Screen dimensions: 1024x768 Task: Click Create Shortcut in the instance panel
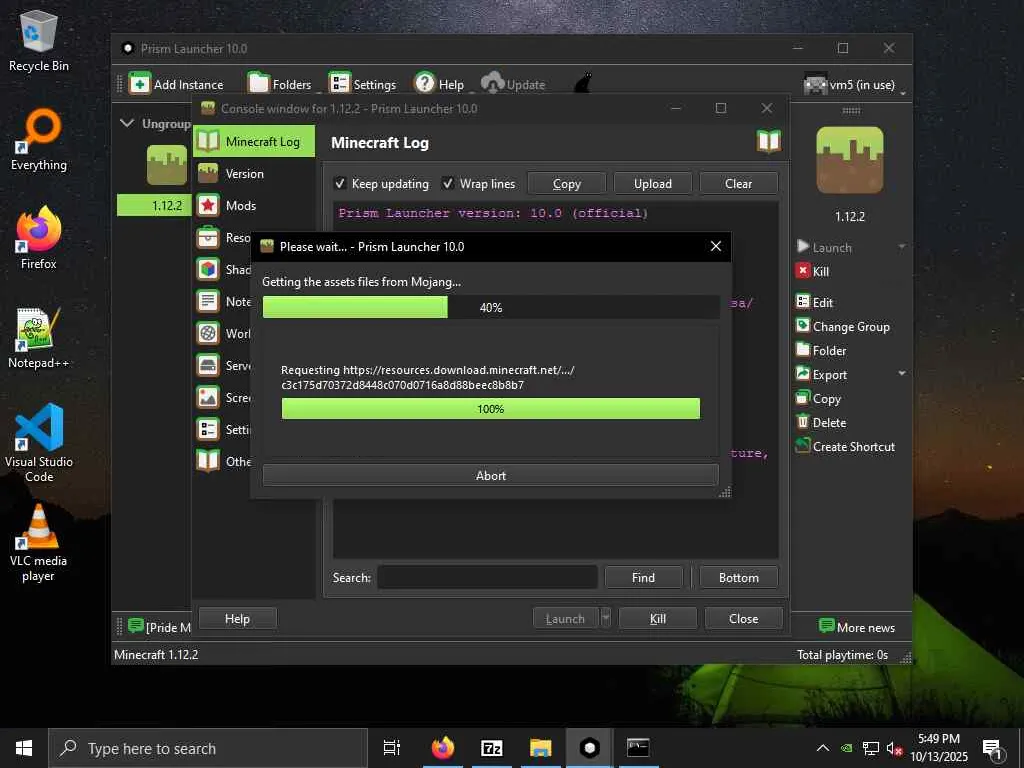pos(845,447)
